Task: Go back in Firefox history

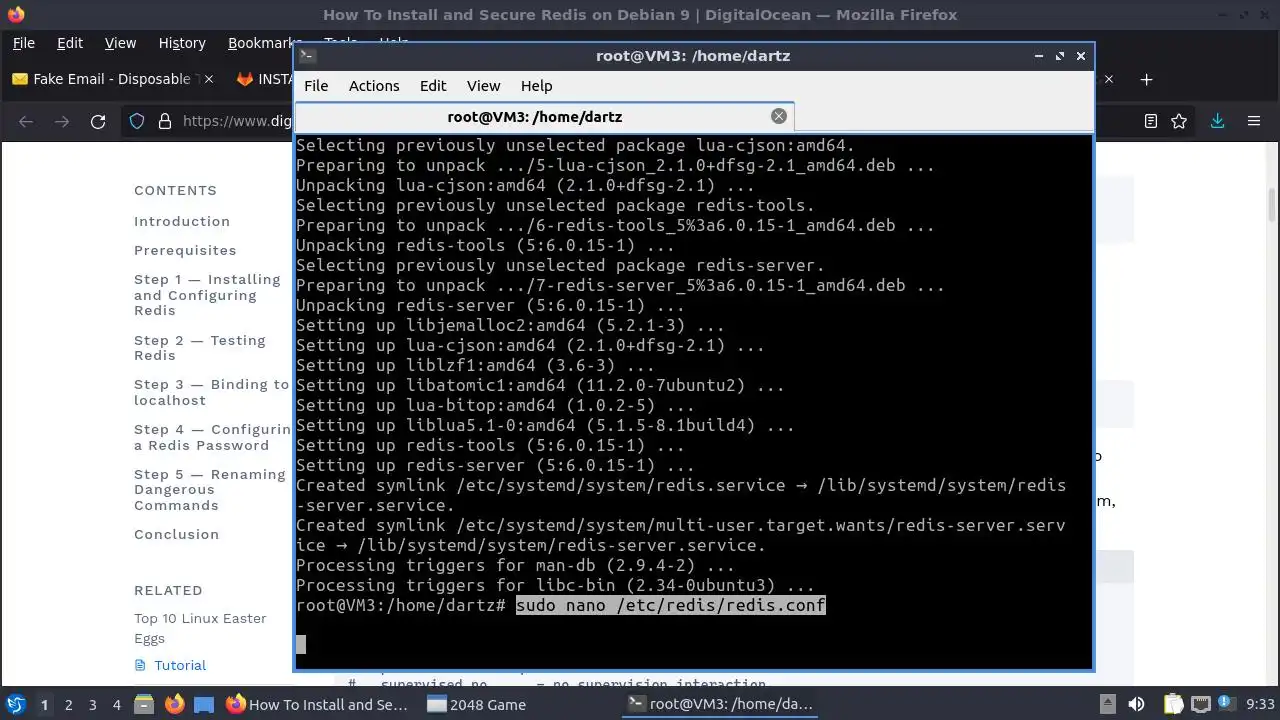Action: point(26,121)
